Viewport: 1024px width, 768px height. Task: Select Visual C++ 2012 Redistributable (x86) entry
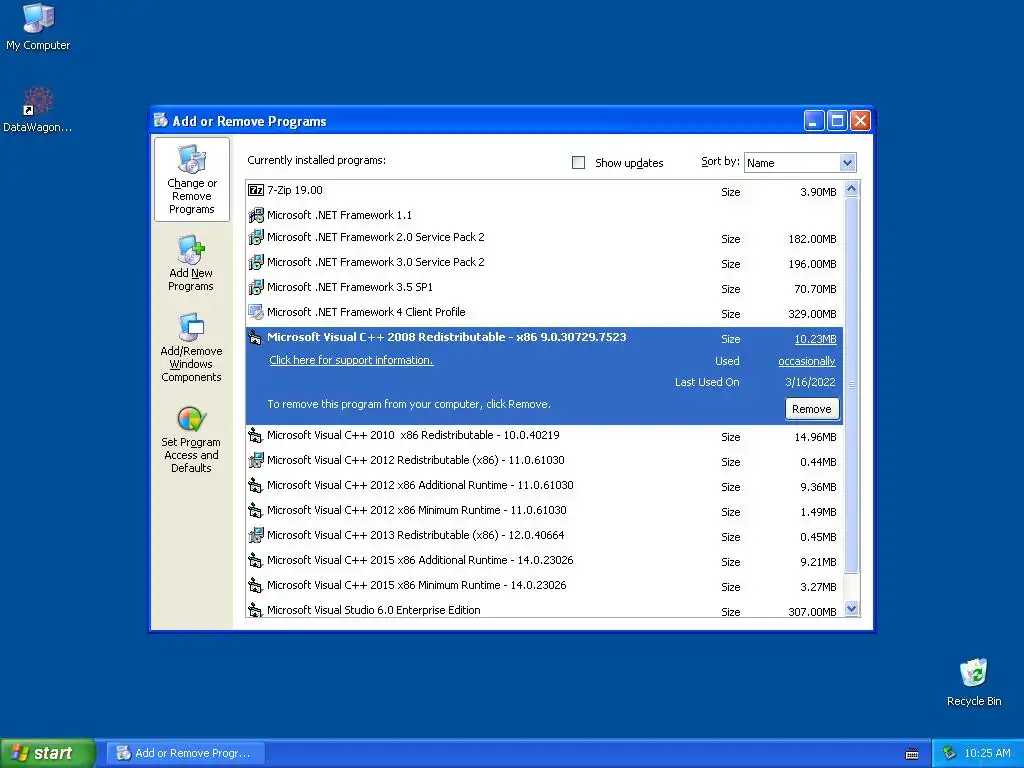(x=544, y=460)
